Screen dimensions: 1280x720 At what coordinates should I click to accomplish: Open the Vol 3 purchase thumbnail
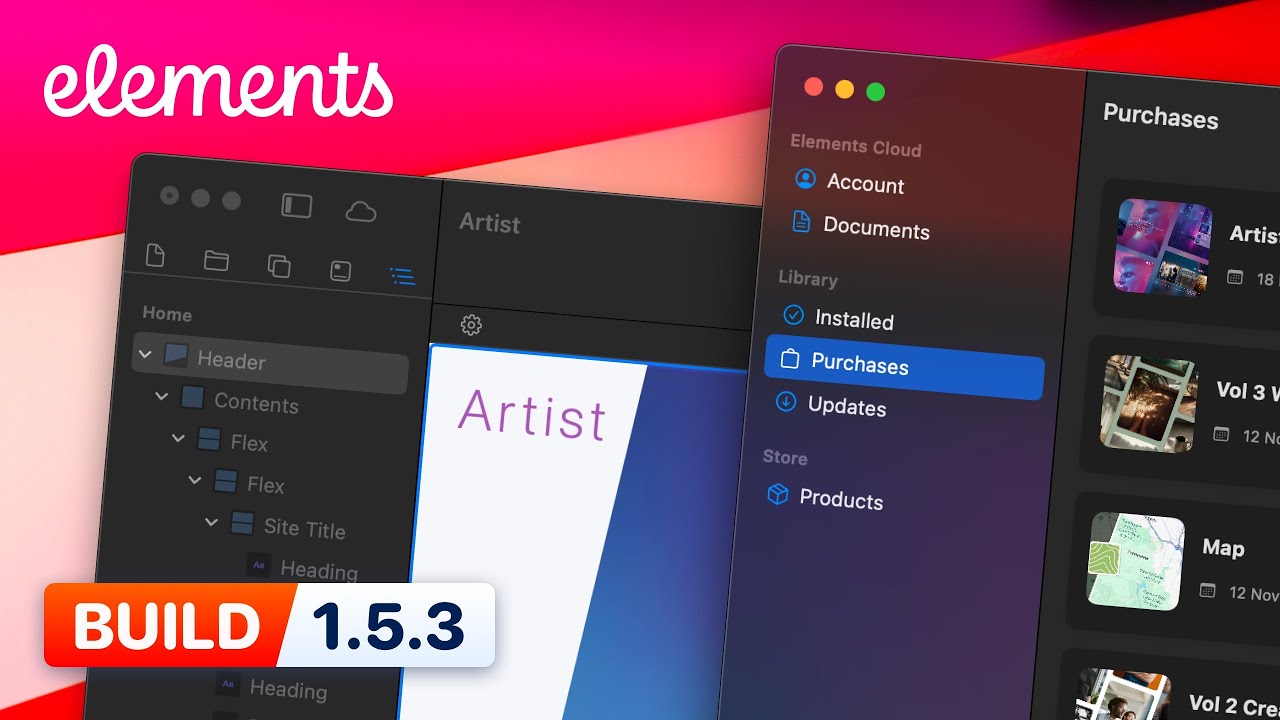coord(1150,404)
